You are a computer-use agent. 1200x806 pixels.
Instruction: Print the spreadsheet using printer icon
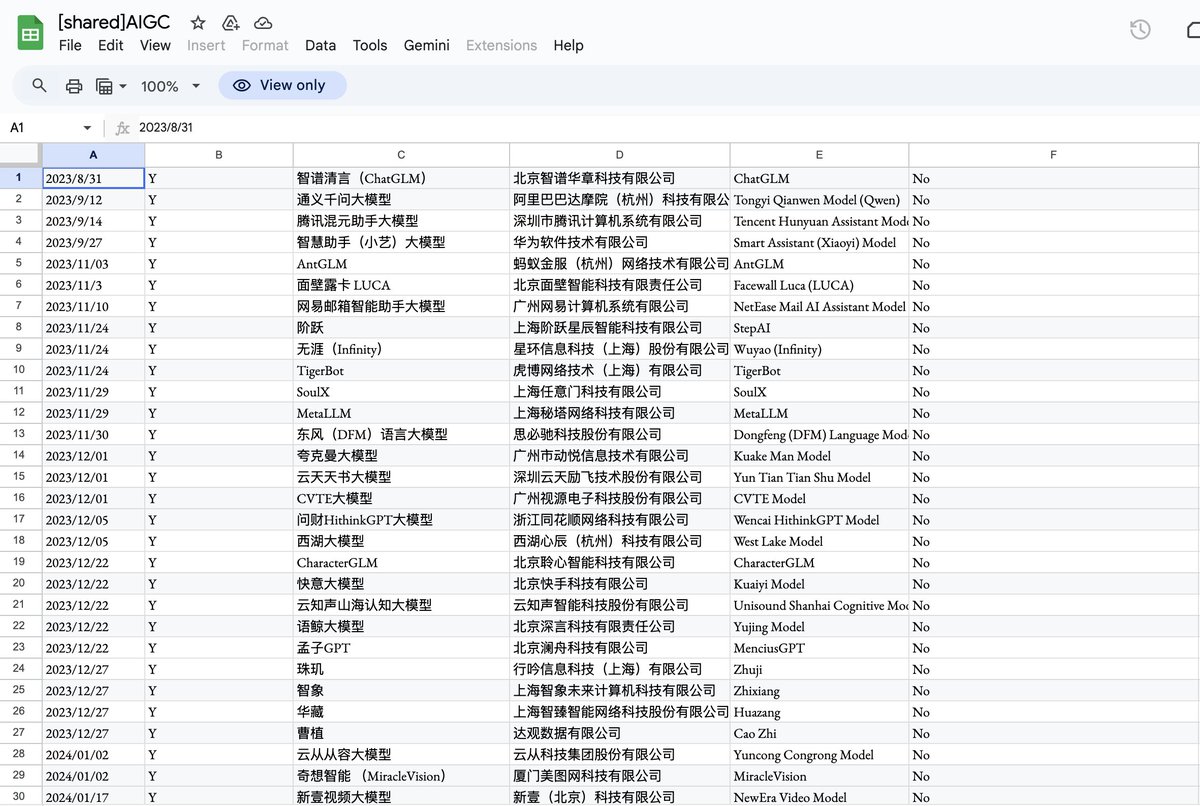pyautogui.click(x=74, y=86)
